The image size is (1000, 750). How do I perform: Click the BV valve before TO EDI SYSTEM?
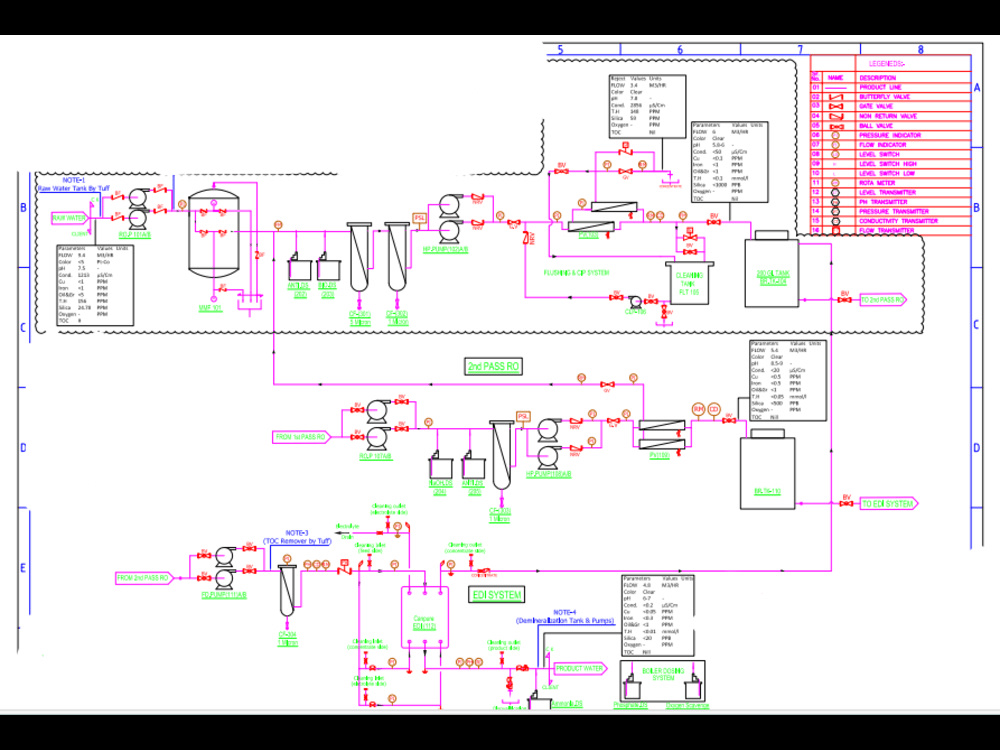point(846,503)
